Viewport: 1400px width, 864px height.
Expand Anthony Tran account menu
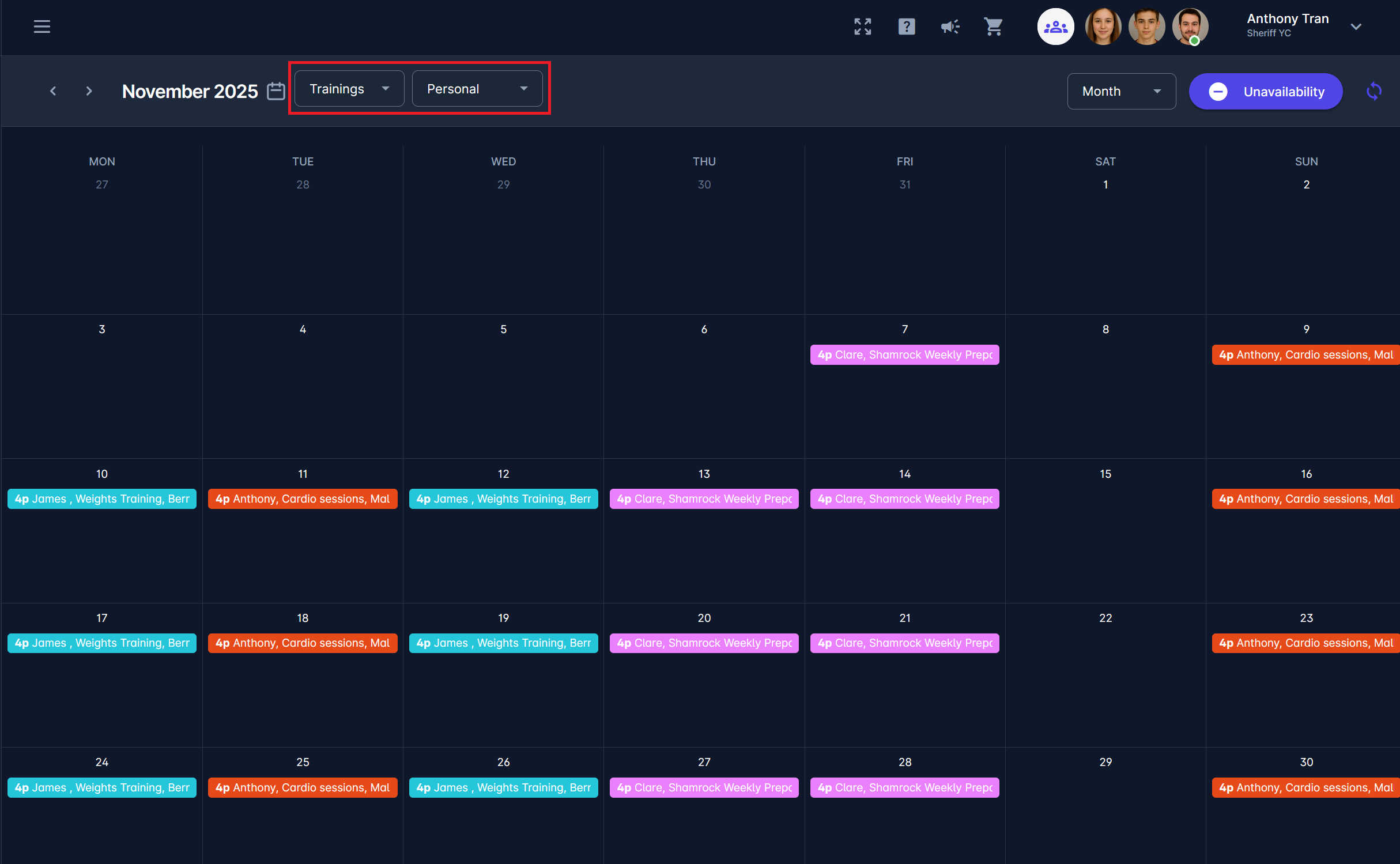click(x=1356, y=27)
